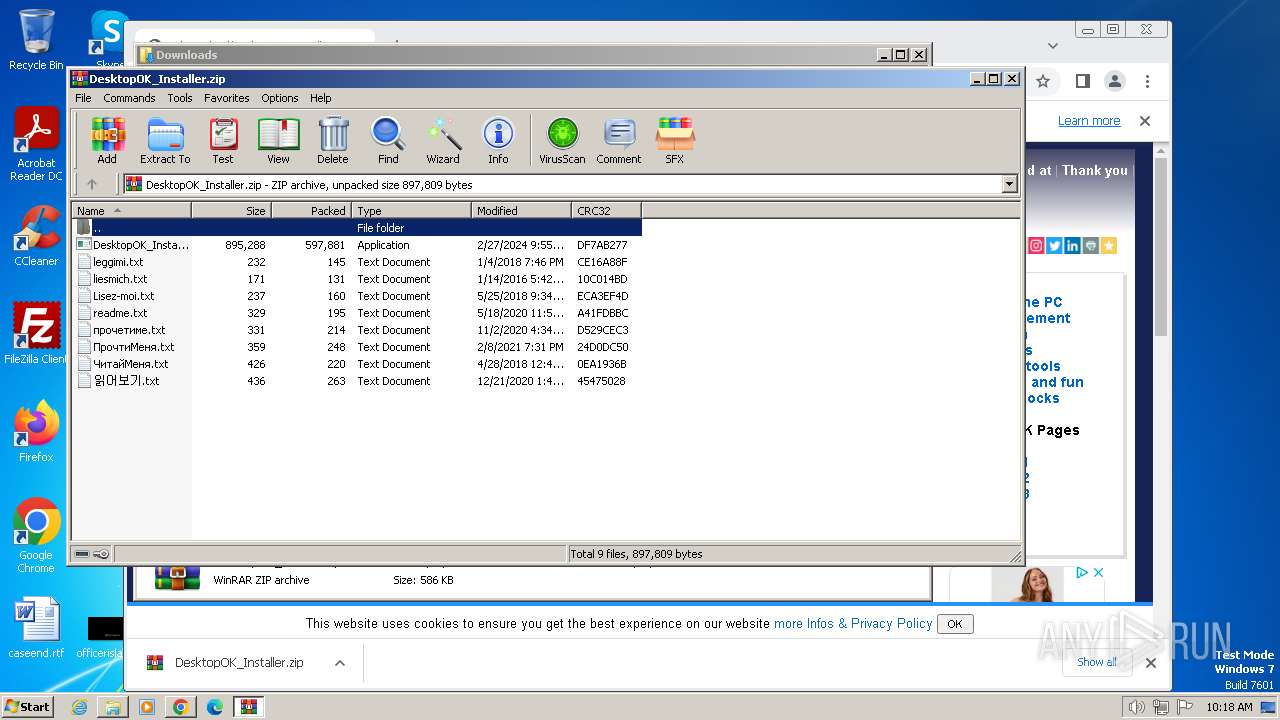The height and width of the screenshot is (720, 1280).
Task: Open Chrome three-dot menu
Action: (x=1148, y=81)
